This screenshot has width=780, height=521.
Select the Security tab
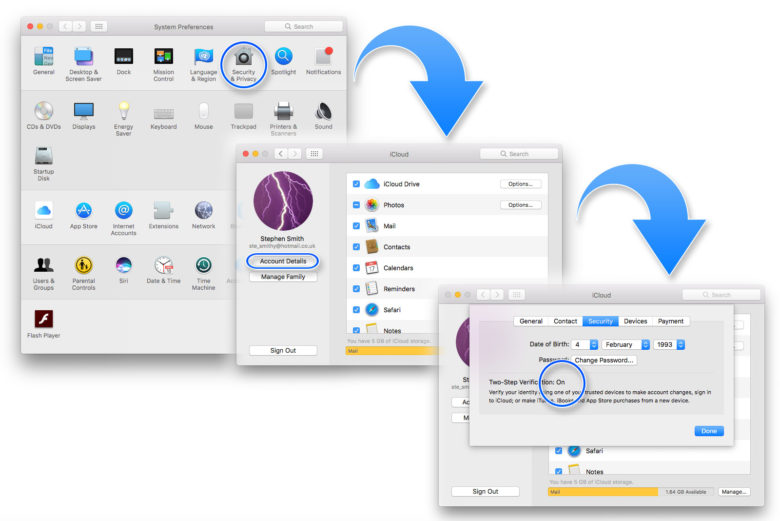click(600, 321)
